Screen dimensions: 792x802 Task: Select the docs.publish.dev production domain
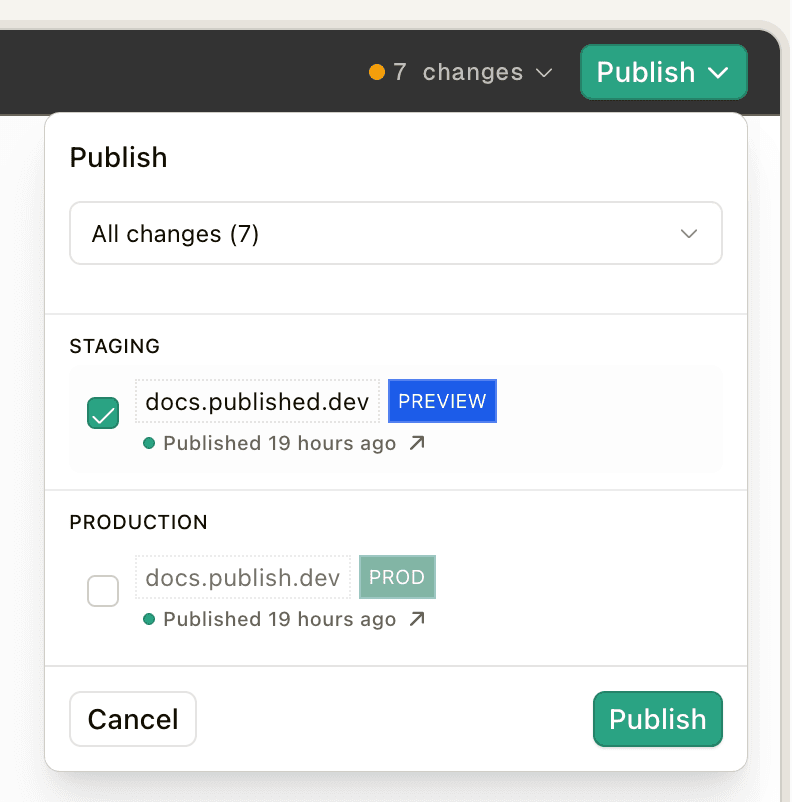click(x=243, y=578)
